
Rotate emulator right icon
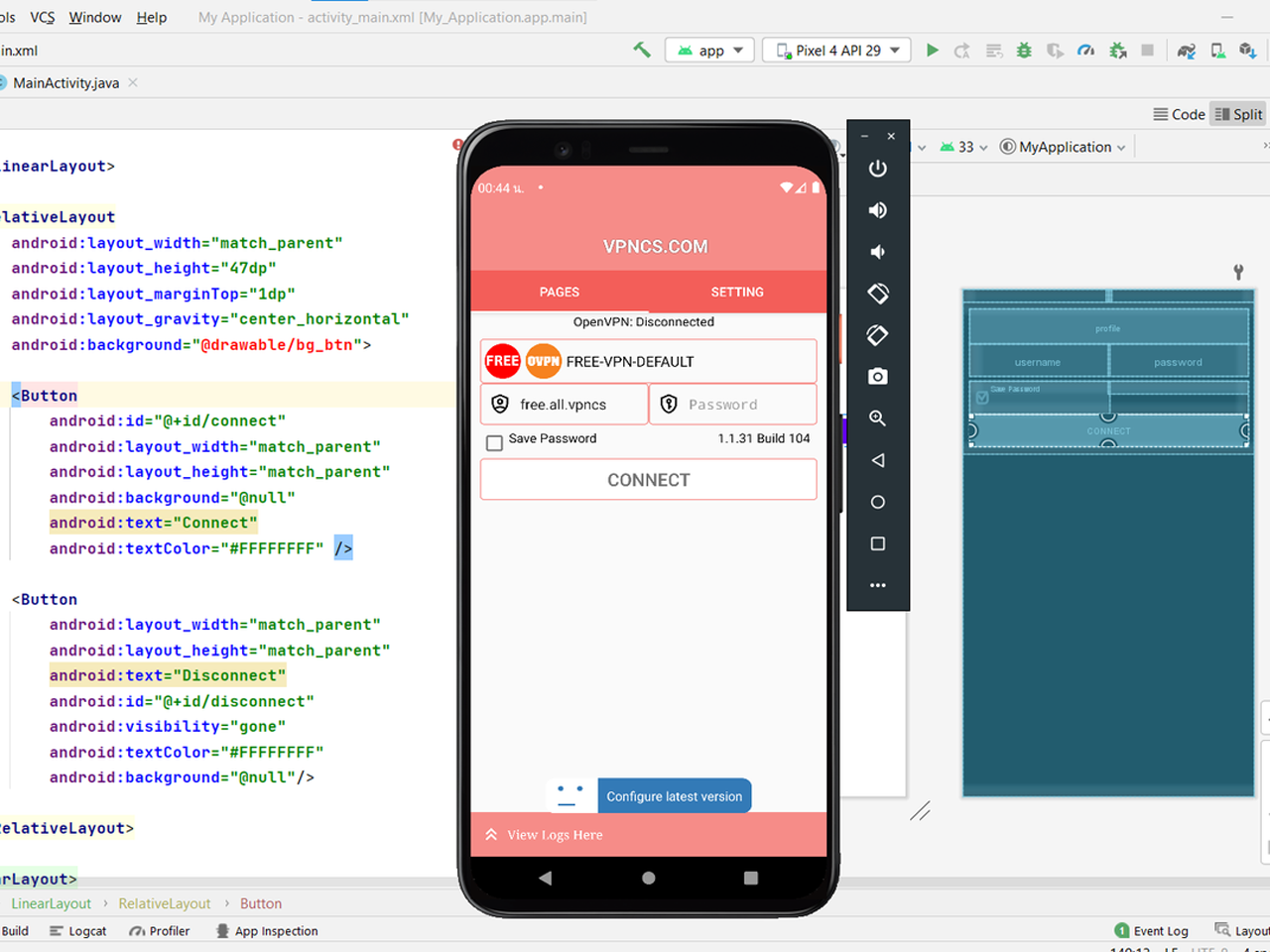pyautogui.click(x=877, y=335)
